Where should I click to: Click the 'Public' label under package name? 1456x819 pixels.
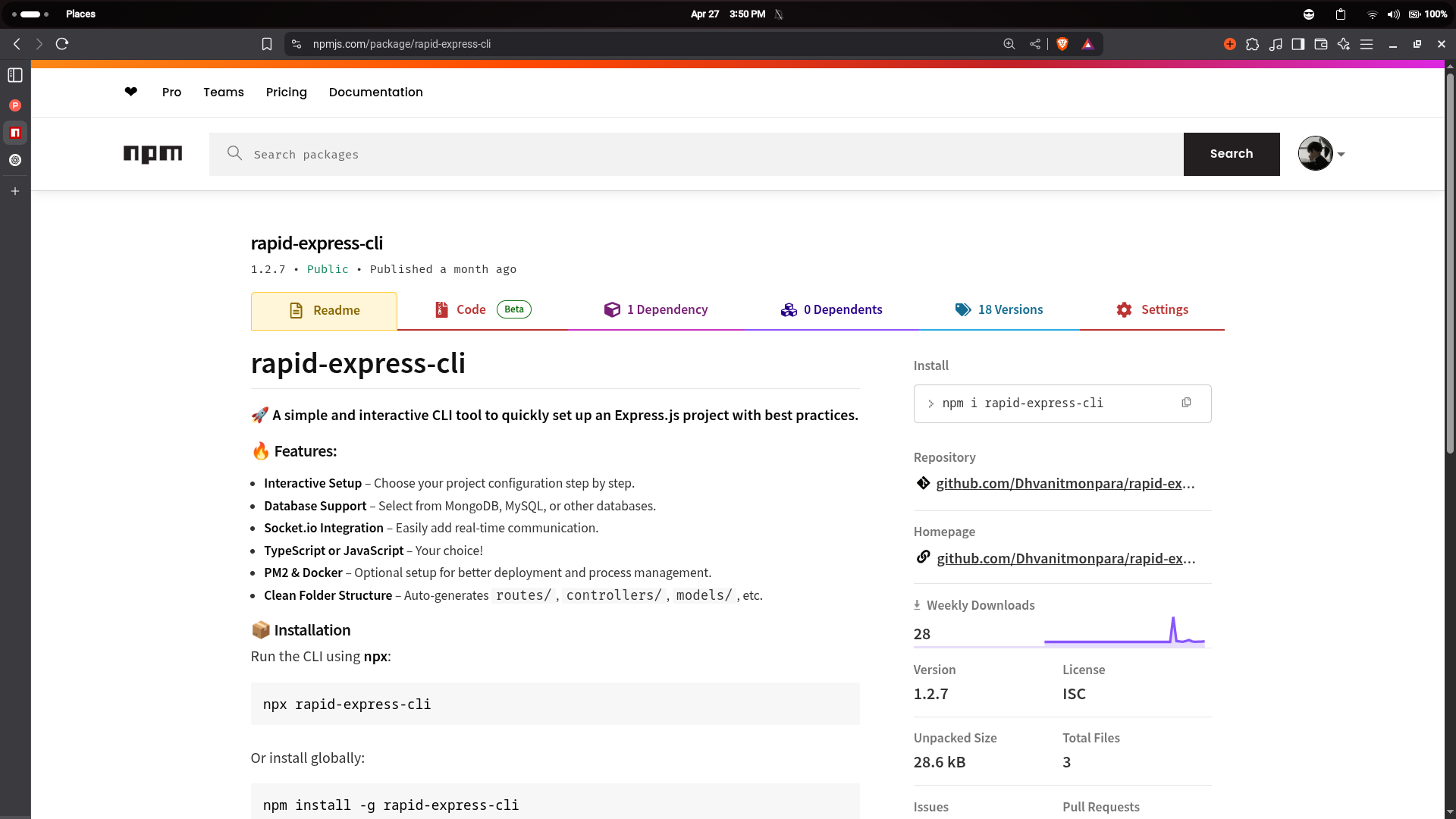pos(328,269)
